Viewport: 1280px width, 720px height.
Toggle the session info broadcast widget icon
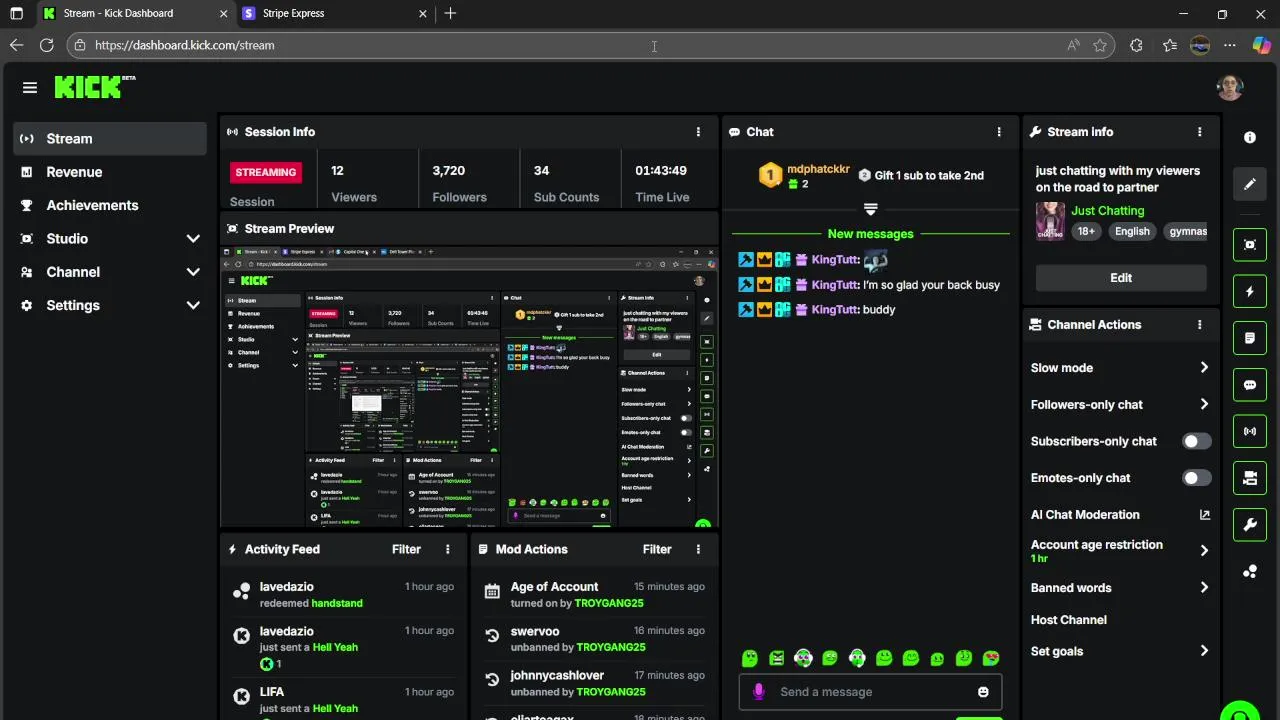[x=1250, y=431]
